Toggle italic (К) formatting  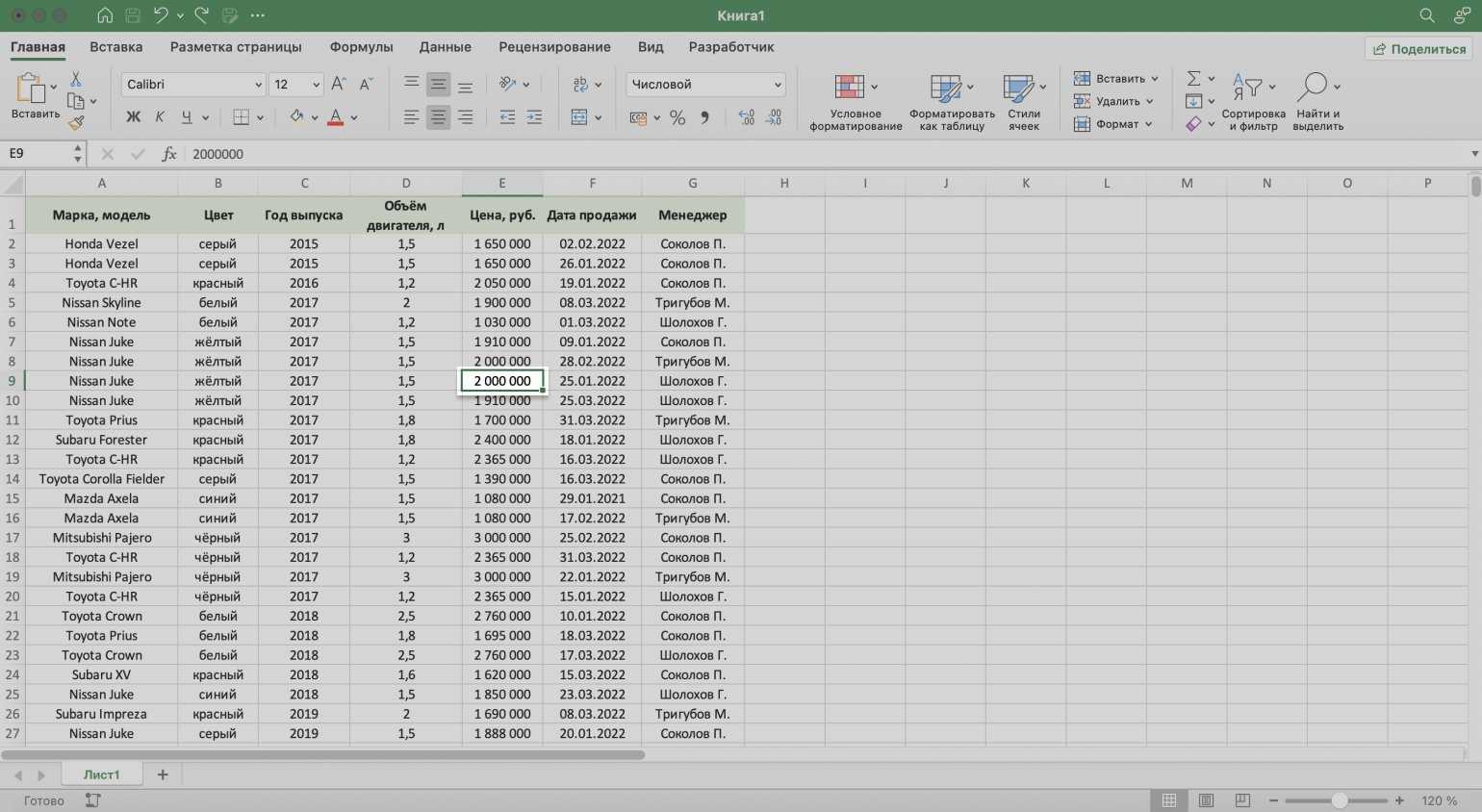pyautogui.click(x=160, y=117)
